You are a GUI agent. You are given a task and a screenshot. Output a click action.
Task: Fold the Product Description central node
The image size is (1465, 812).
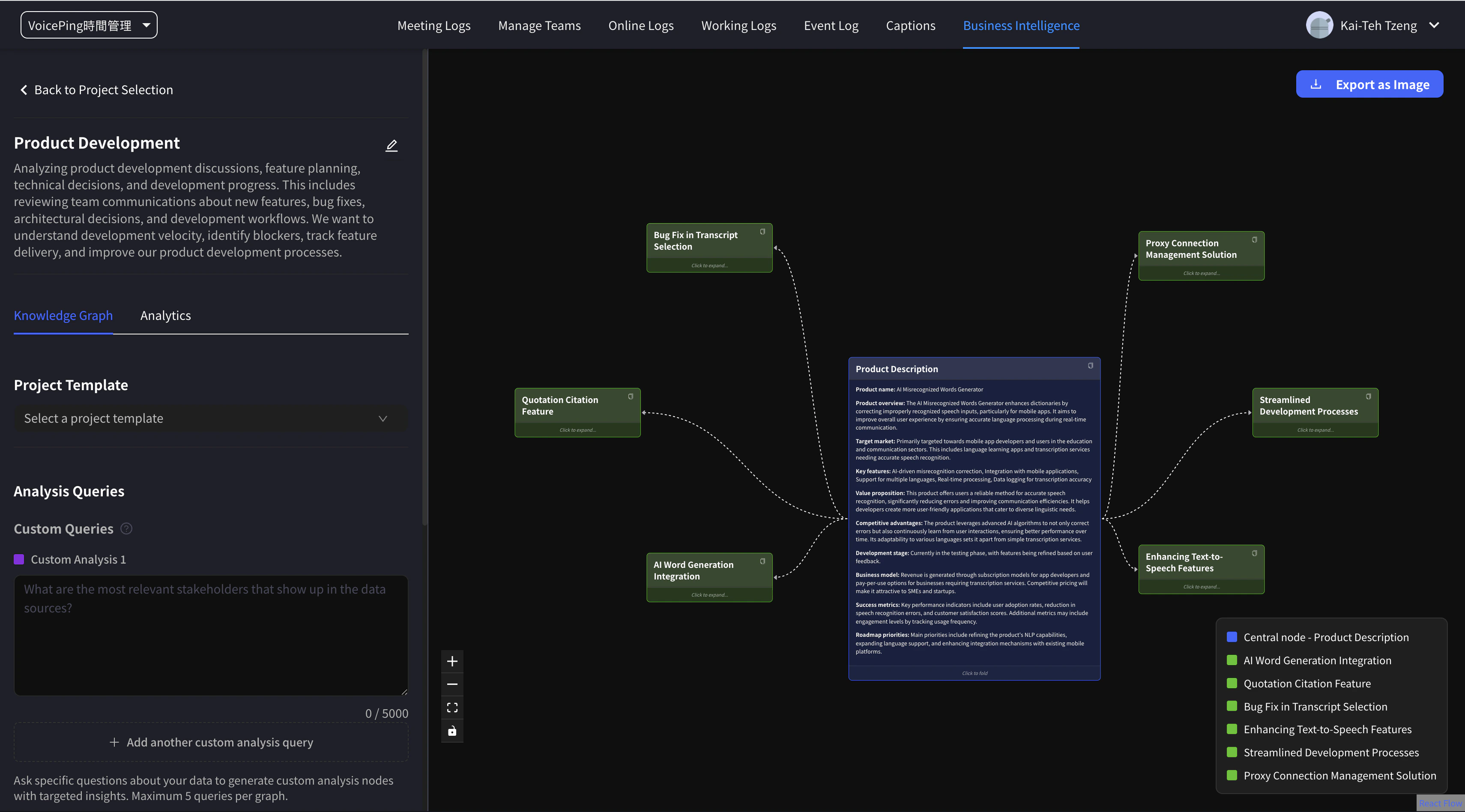point(974,673)
